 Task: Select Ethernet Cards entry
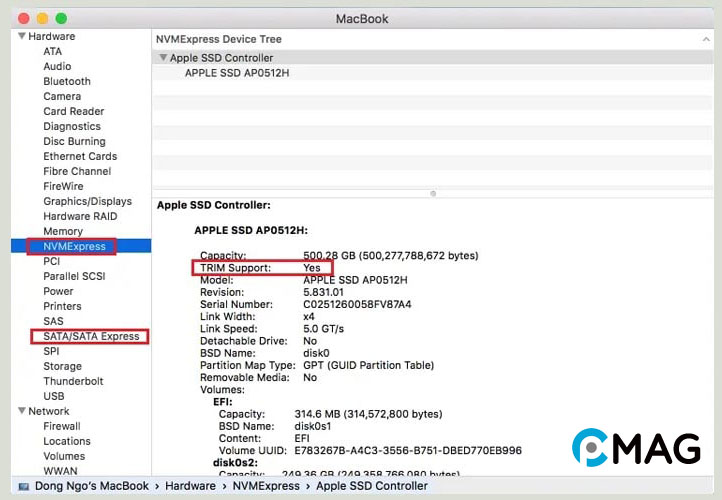[x=80, y=156]
